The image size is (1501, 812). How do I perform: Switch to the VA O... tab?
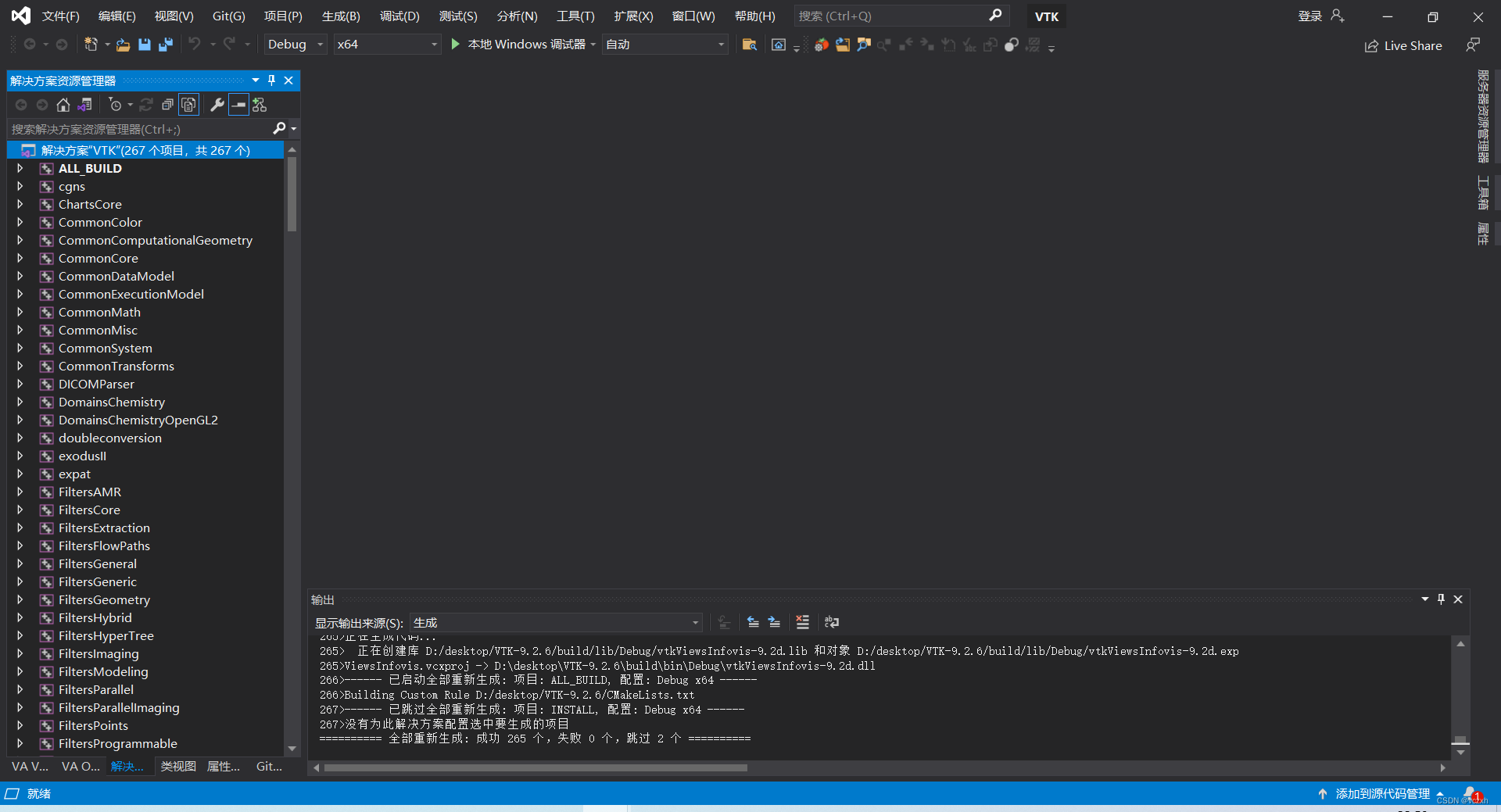81,767
